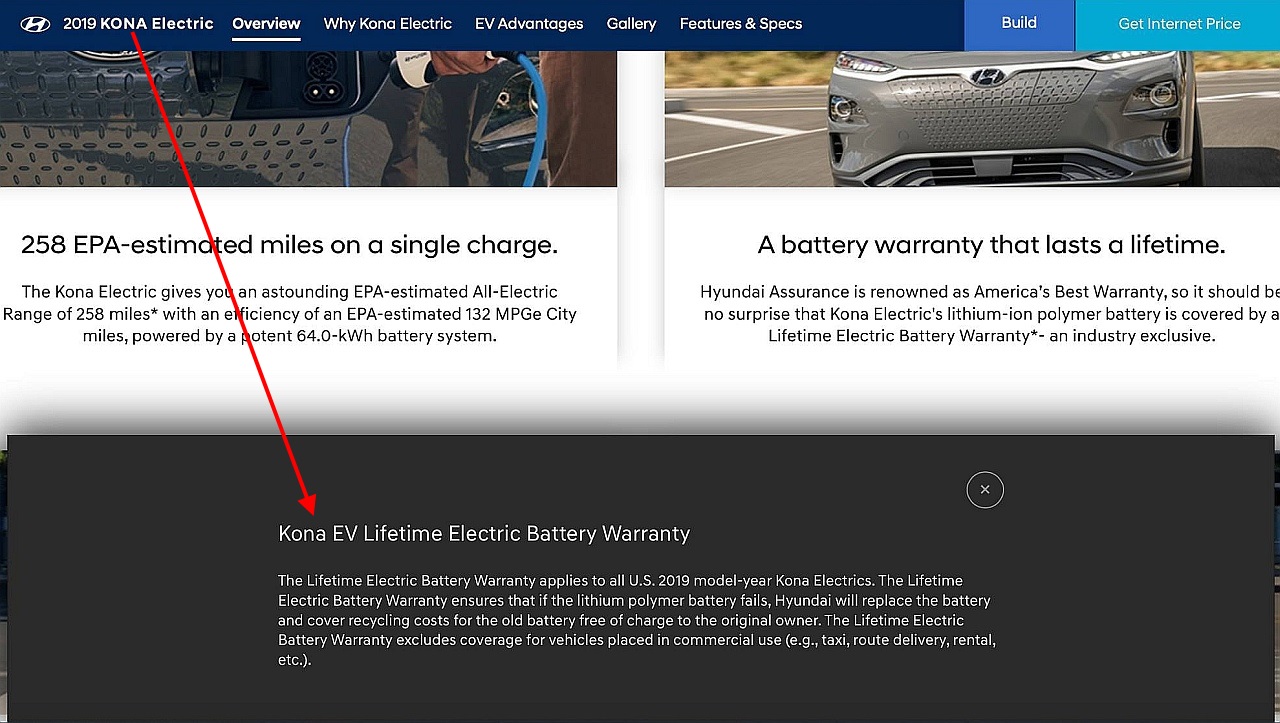Click the warranty description paragraph in popup

pyautogui.click(x=637, y=620)
